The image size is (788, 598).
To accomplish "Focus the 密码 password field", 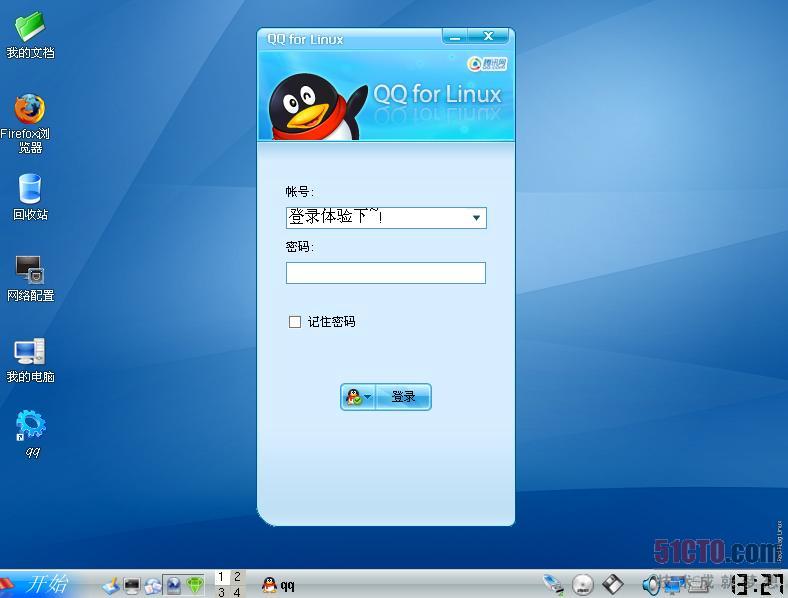I will pyautogui.click(x=385, y=273).
